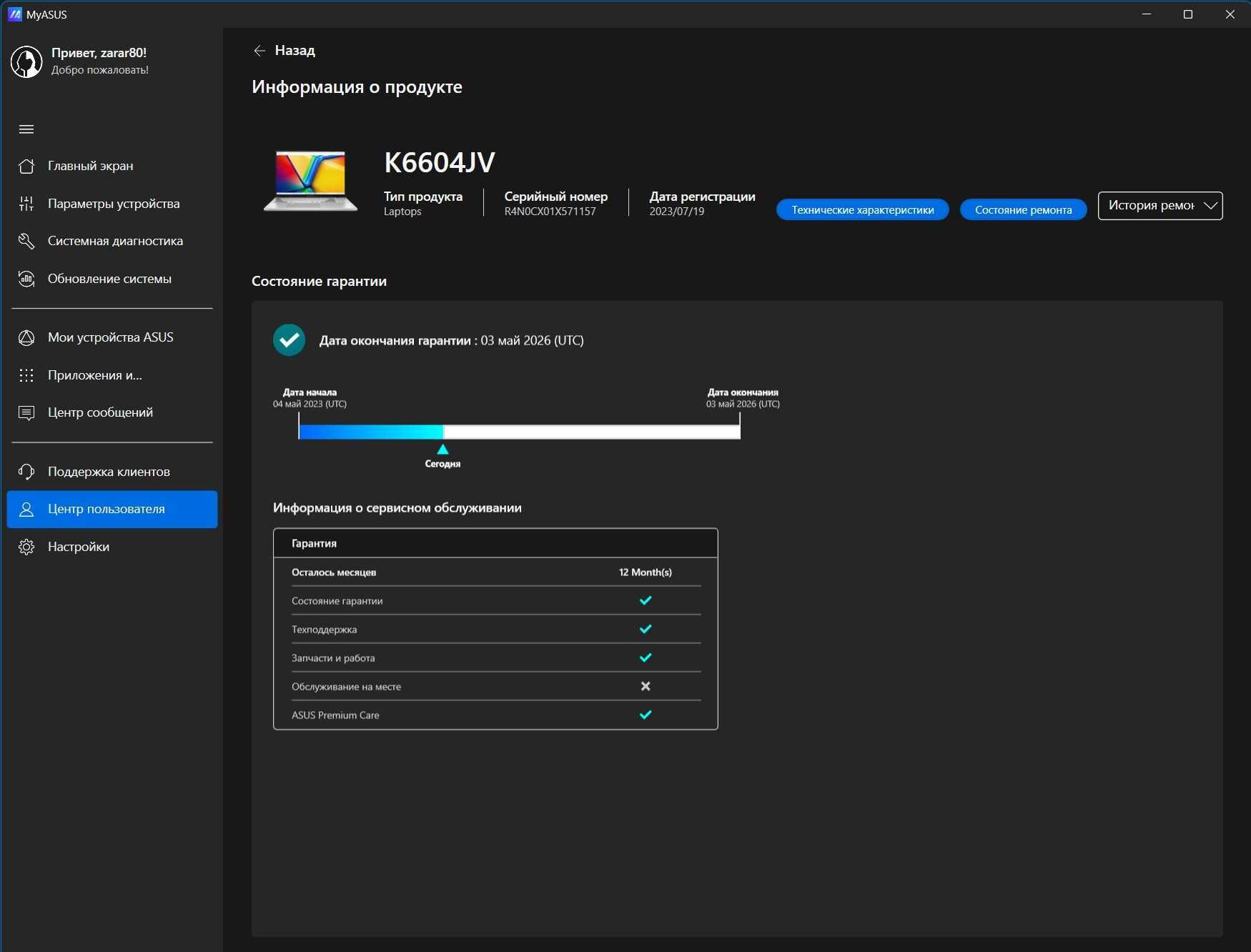Open Параметры устройства menu item

click(112, 204)
